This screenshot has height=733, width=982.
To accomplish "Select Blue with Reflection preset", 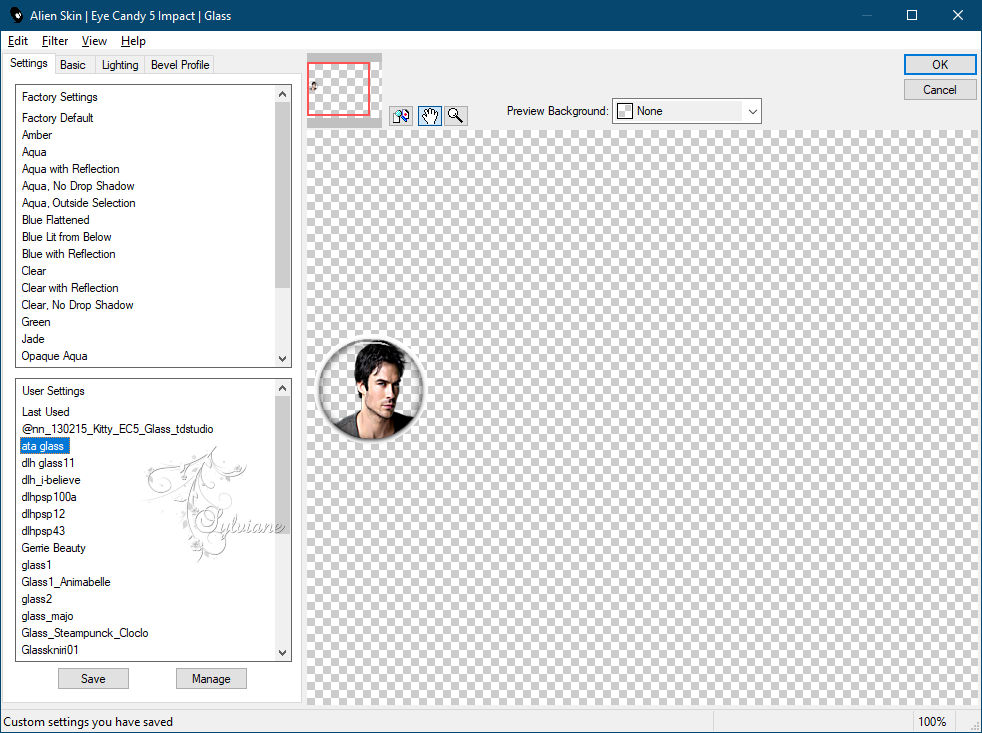I will tap(68, 253).
